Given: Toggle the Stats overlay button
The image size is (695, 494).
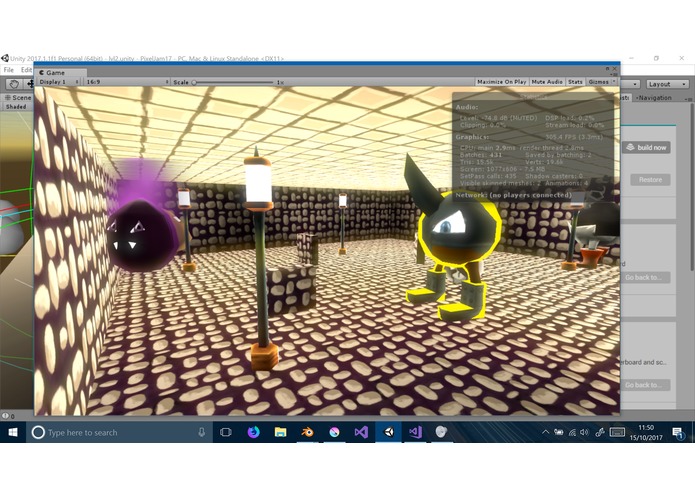Looking at the screenshot, I should 575,82.
